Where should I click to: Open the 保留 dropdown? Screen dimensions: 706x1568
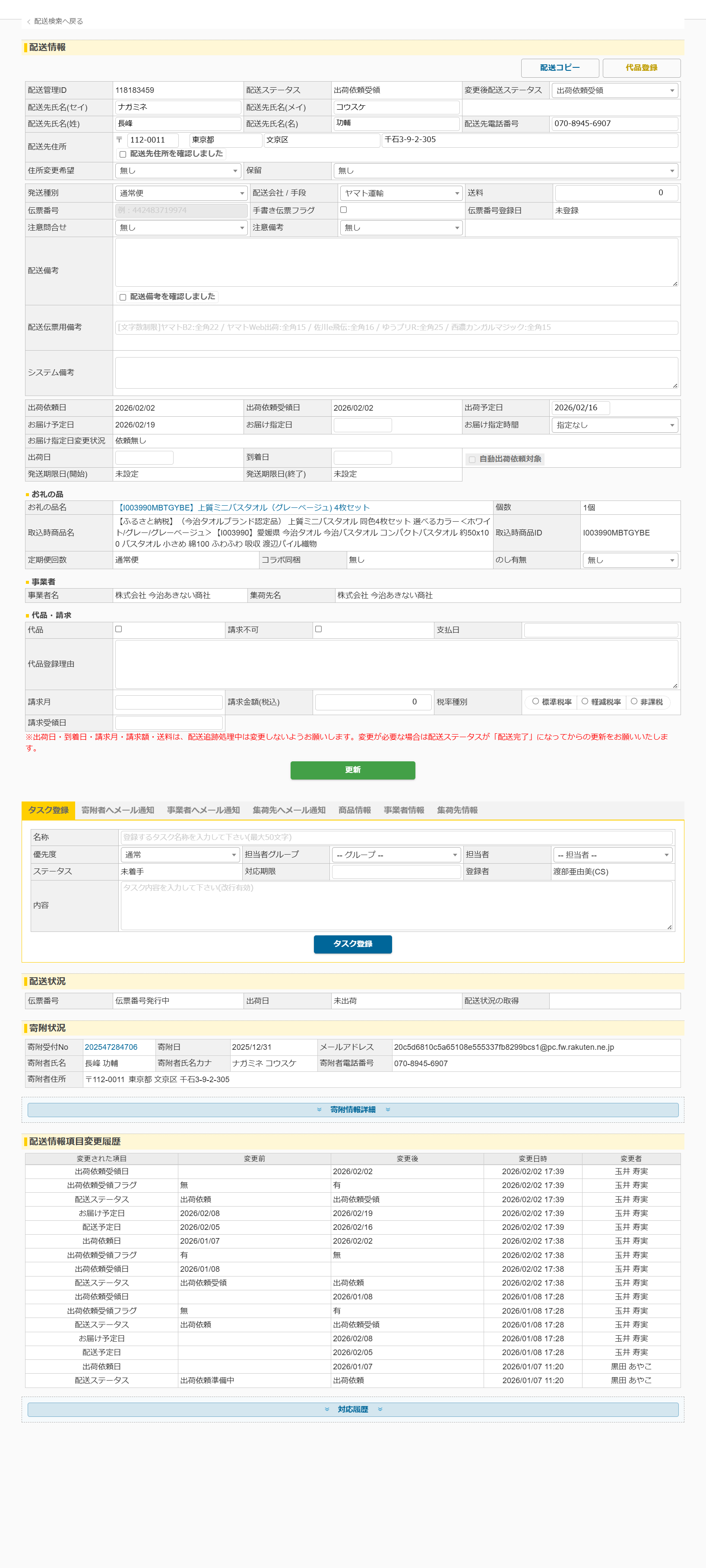(506, 171)
